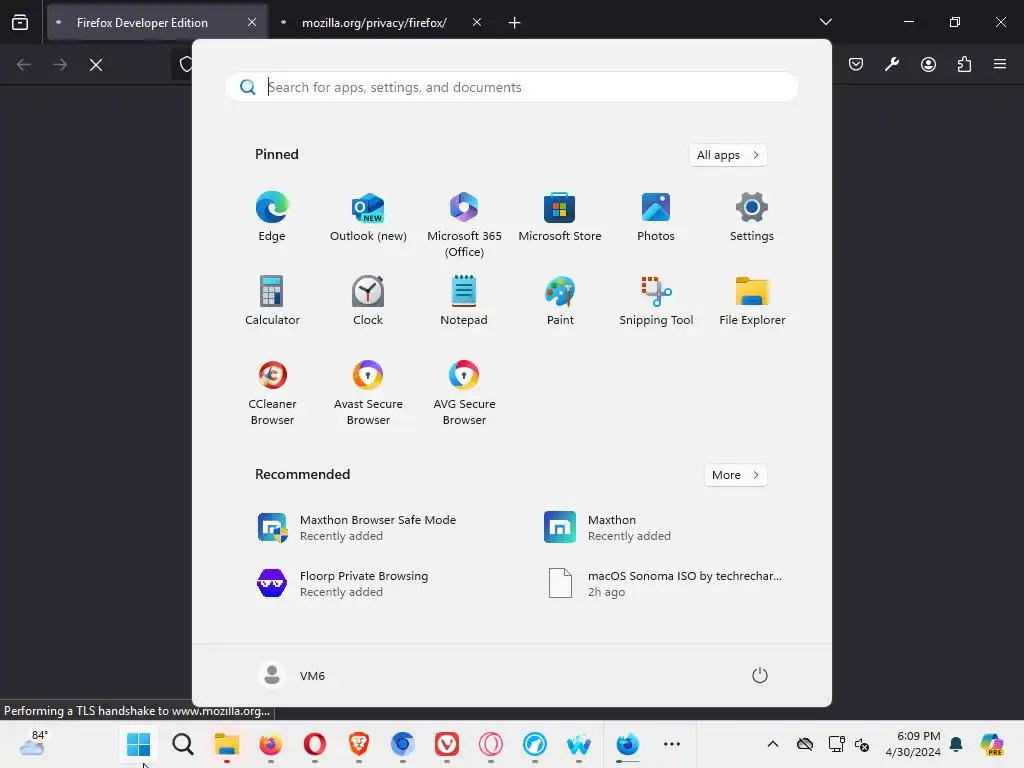Open Firefox extensions puzzle icon

pos(964,64)
